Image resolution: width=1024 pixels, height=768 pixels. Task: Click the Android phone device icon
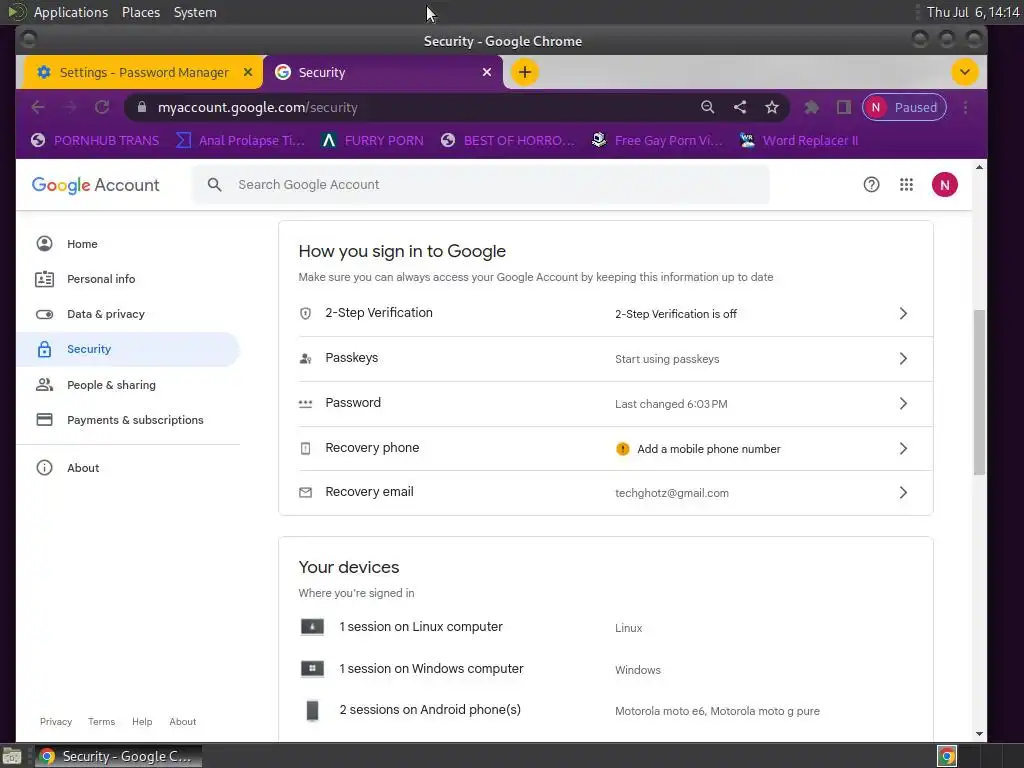(312, 710)
